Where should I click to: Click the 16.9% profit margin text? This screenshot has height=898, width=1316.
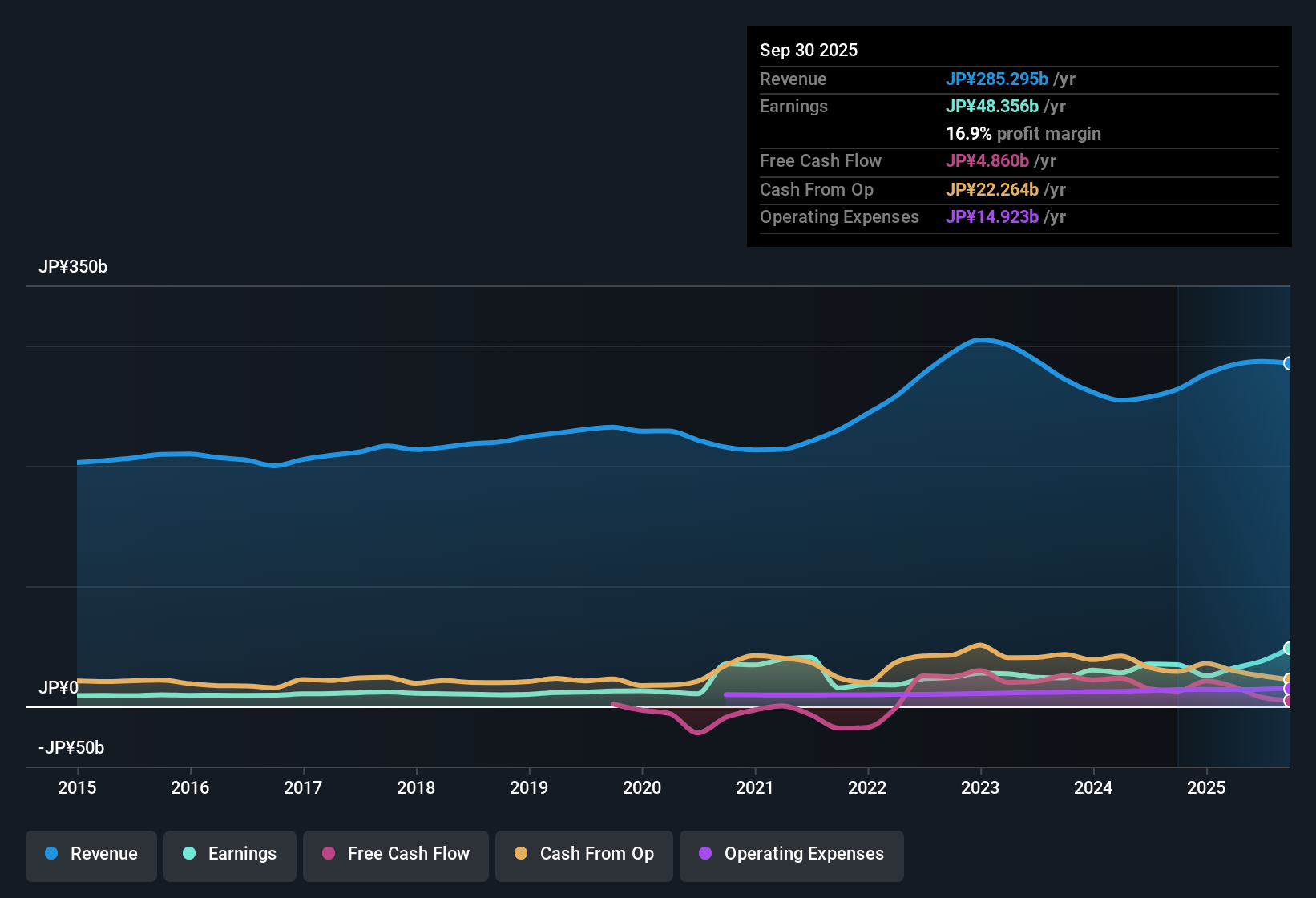pyautogui.click(x=1023, y=134)
